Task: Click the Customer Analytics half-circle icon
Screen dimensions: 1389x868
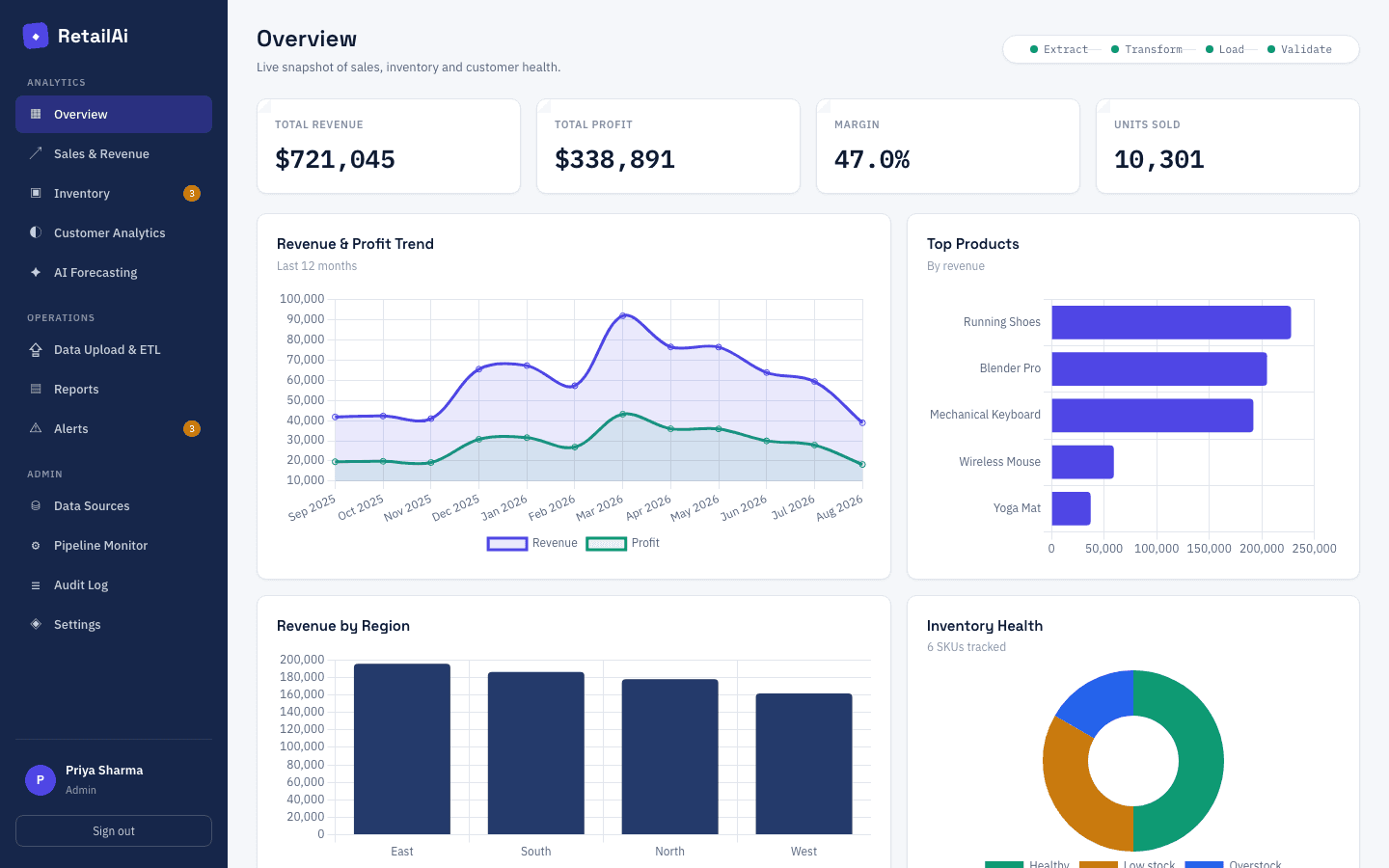Action: click(x=36, y=232)
